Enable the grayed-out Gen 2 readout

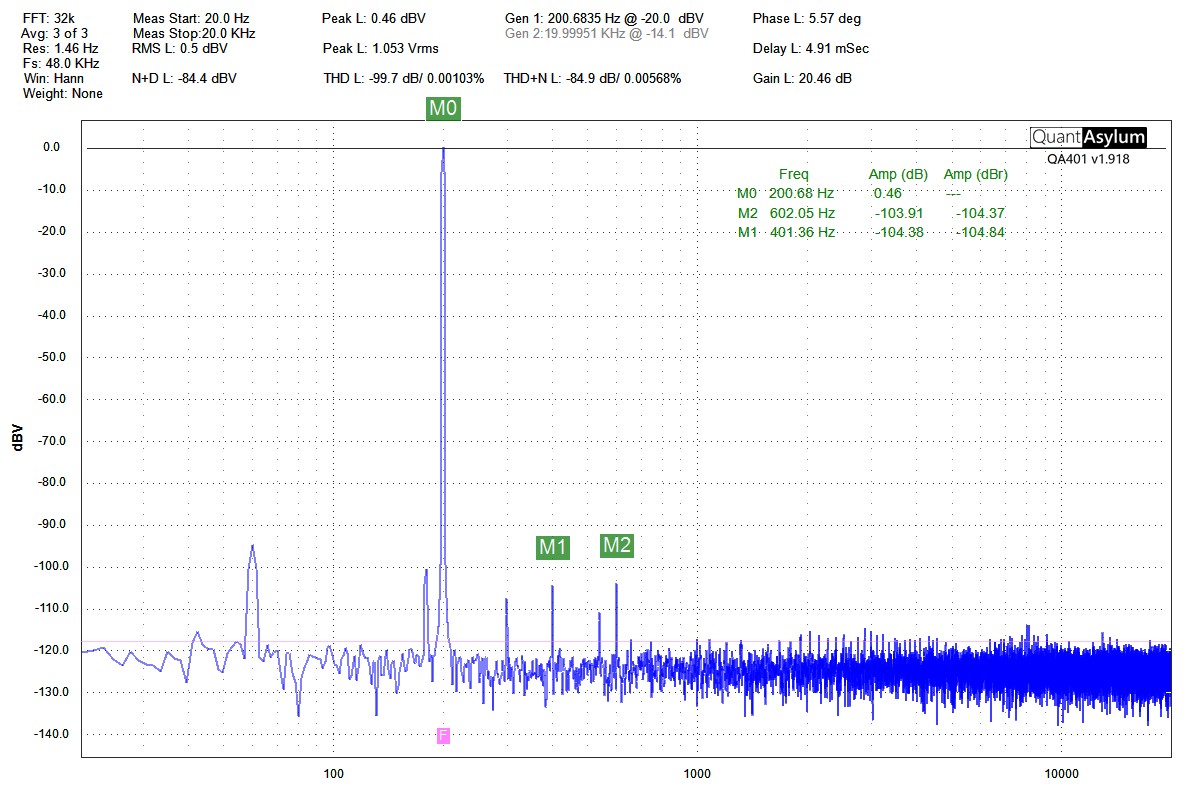click(607, 33)
